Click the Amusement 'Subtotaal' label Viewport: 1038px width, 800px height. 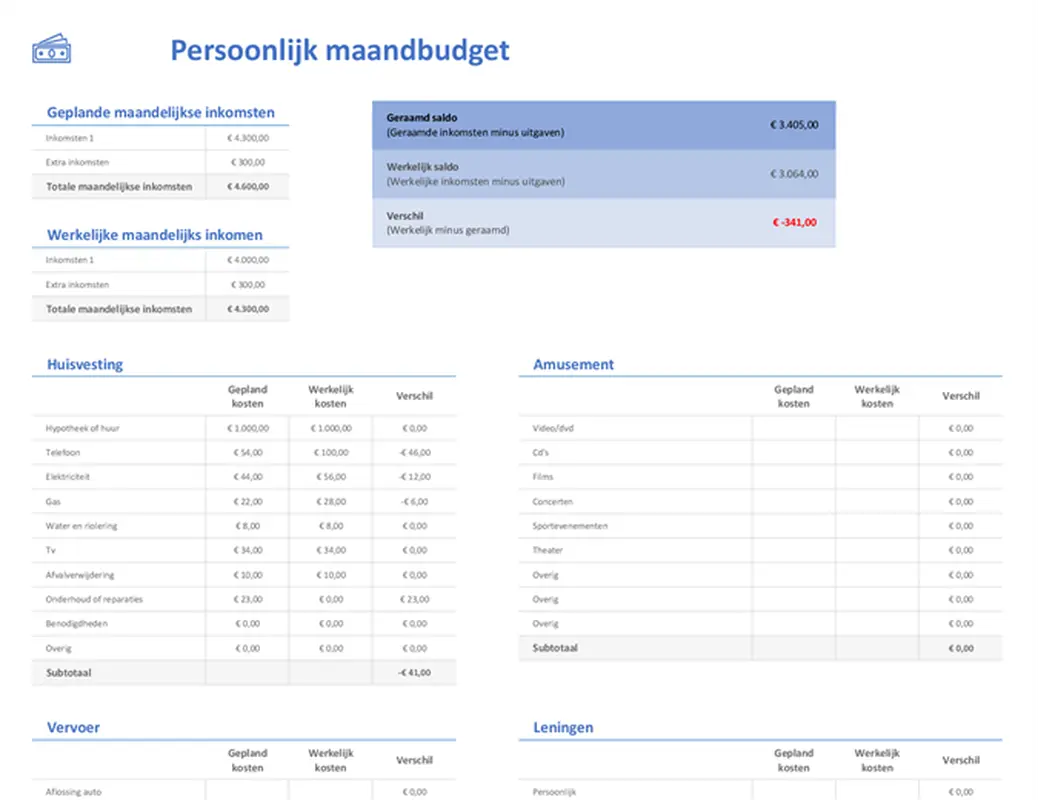[x=555, y=648]
